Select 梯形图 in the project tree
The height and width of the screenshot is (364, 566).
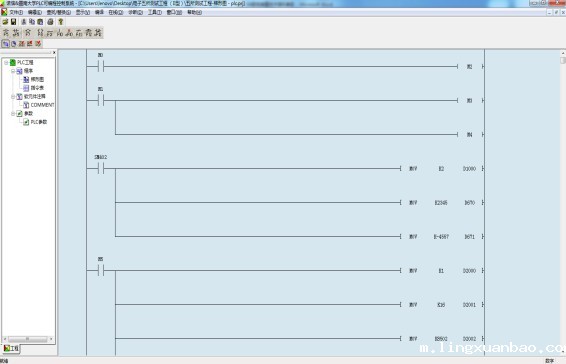pyautogui.click(x=37, y=79)
